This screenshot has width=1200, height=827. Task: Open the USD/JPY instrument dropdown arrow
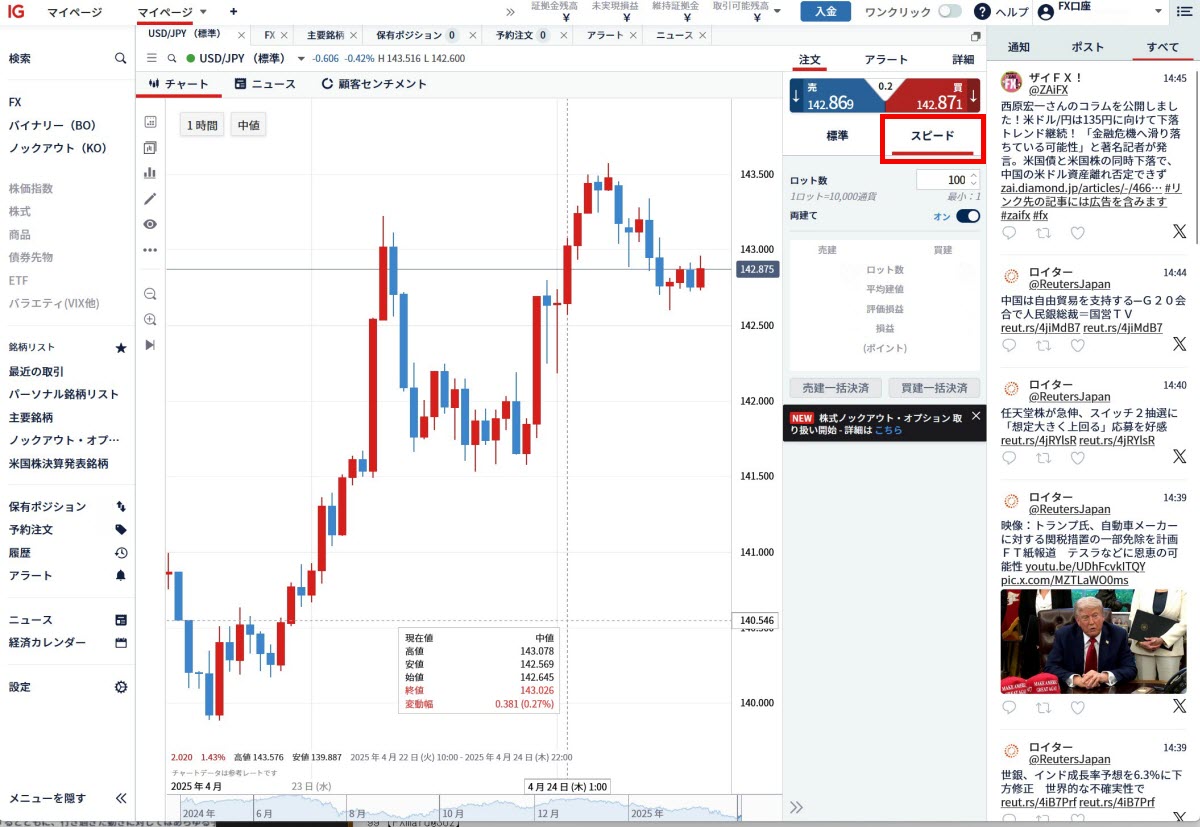(x=300, y=58)
